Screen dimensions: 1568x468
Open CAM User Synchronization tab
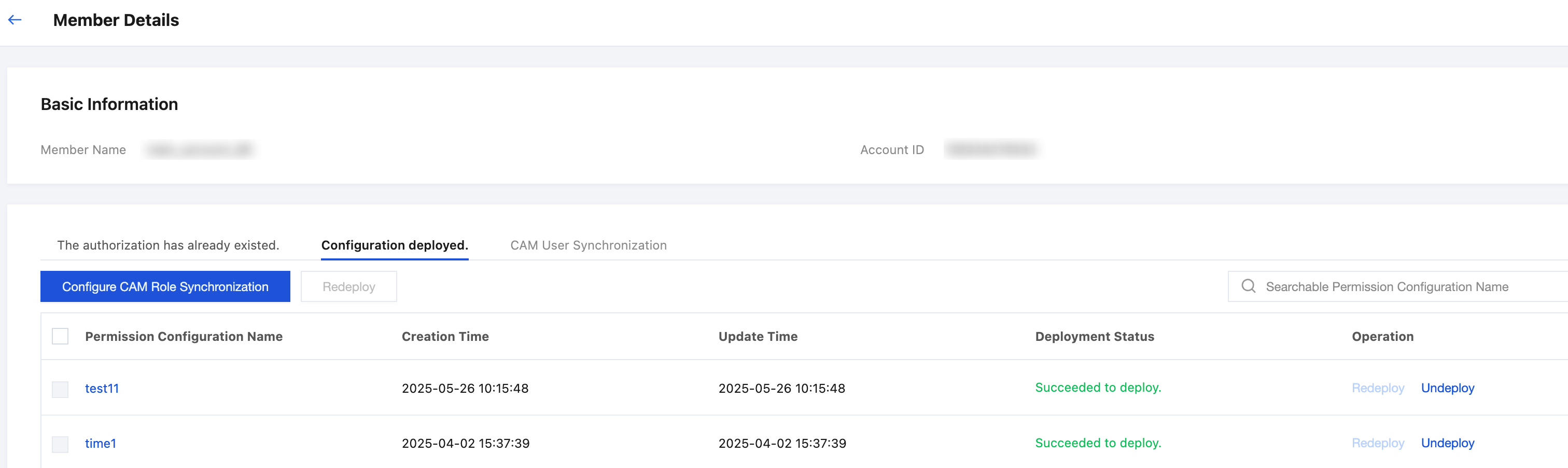588,245
